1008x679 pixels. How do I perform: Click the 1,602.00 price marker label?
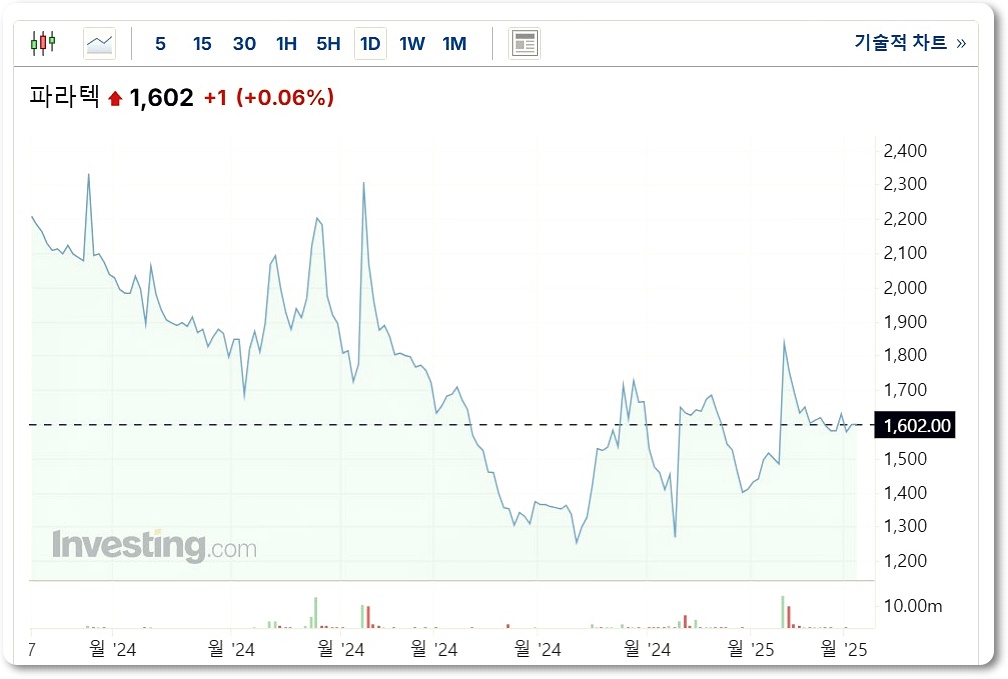click(x=915, y=426)
